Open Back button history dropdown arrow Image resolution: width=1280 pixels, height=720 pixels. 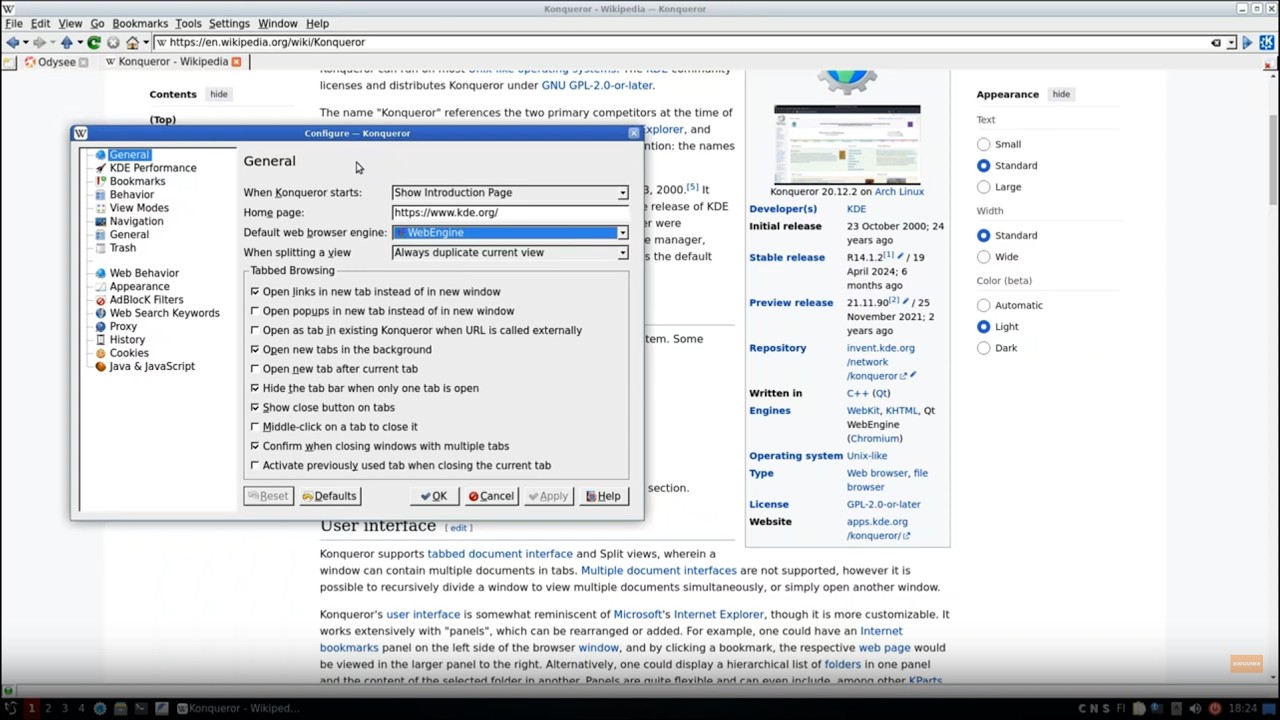[26, 42]
